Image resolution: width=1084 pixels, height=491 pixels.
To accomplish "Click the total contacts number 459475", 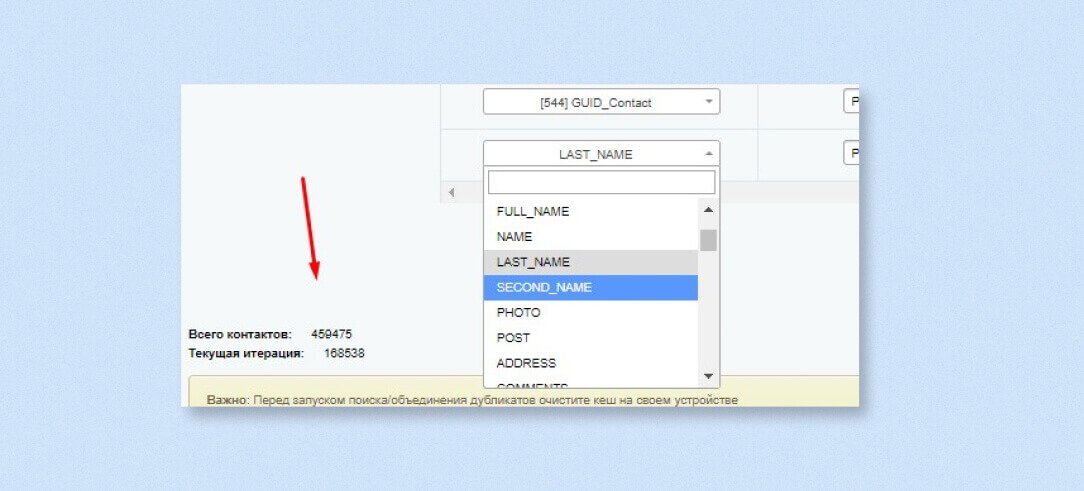I will (331, 334).
